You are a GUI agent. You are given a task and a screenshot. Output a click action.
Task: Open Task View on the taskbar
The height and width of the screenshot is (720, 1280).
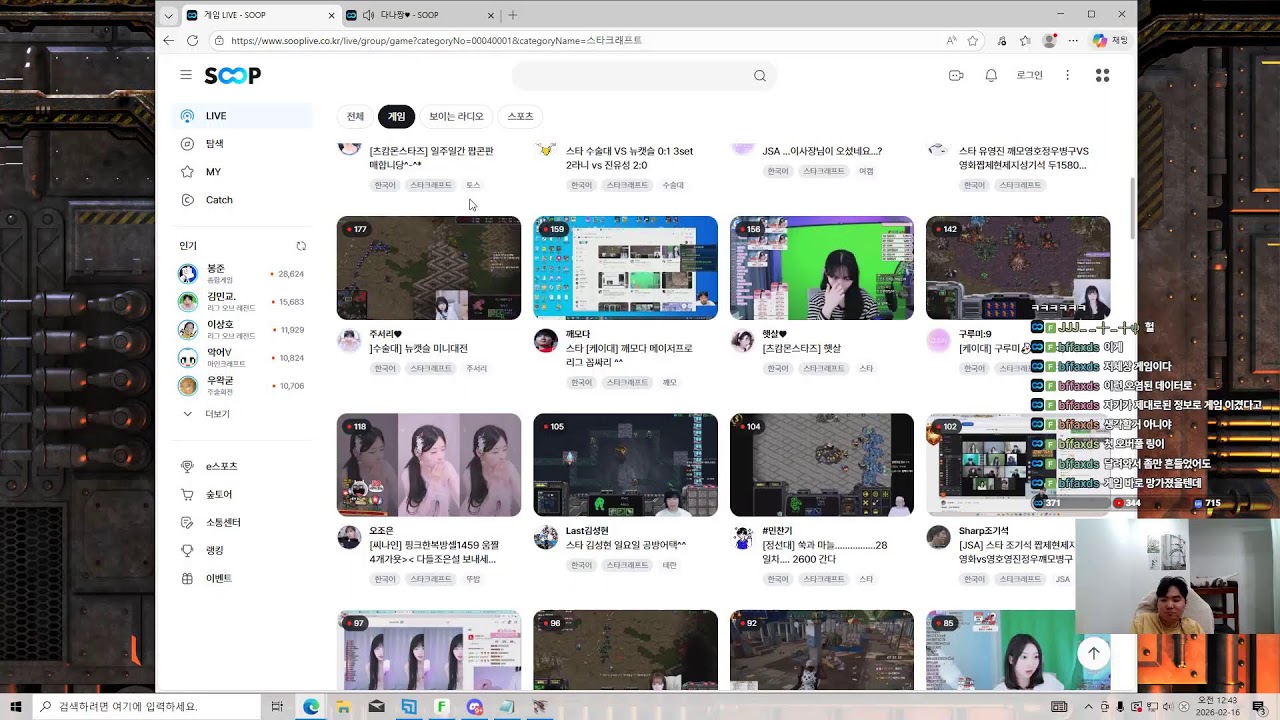click(x=277, y=707)
